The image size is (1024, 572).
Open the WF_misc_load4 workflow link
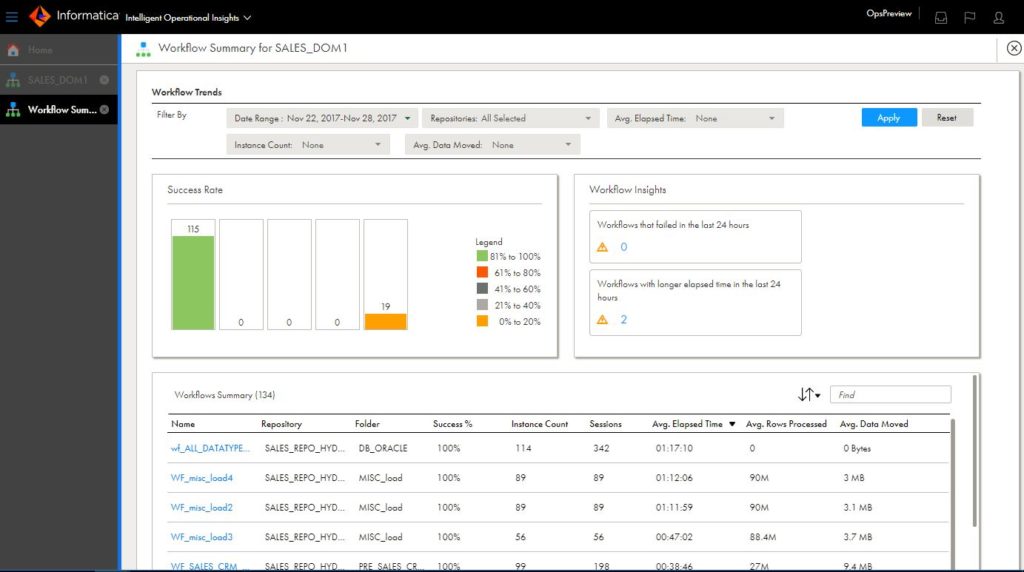click(x=201, y=478)
